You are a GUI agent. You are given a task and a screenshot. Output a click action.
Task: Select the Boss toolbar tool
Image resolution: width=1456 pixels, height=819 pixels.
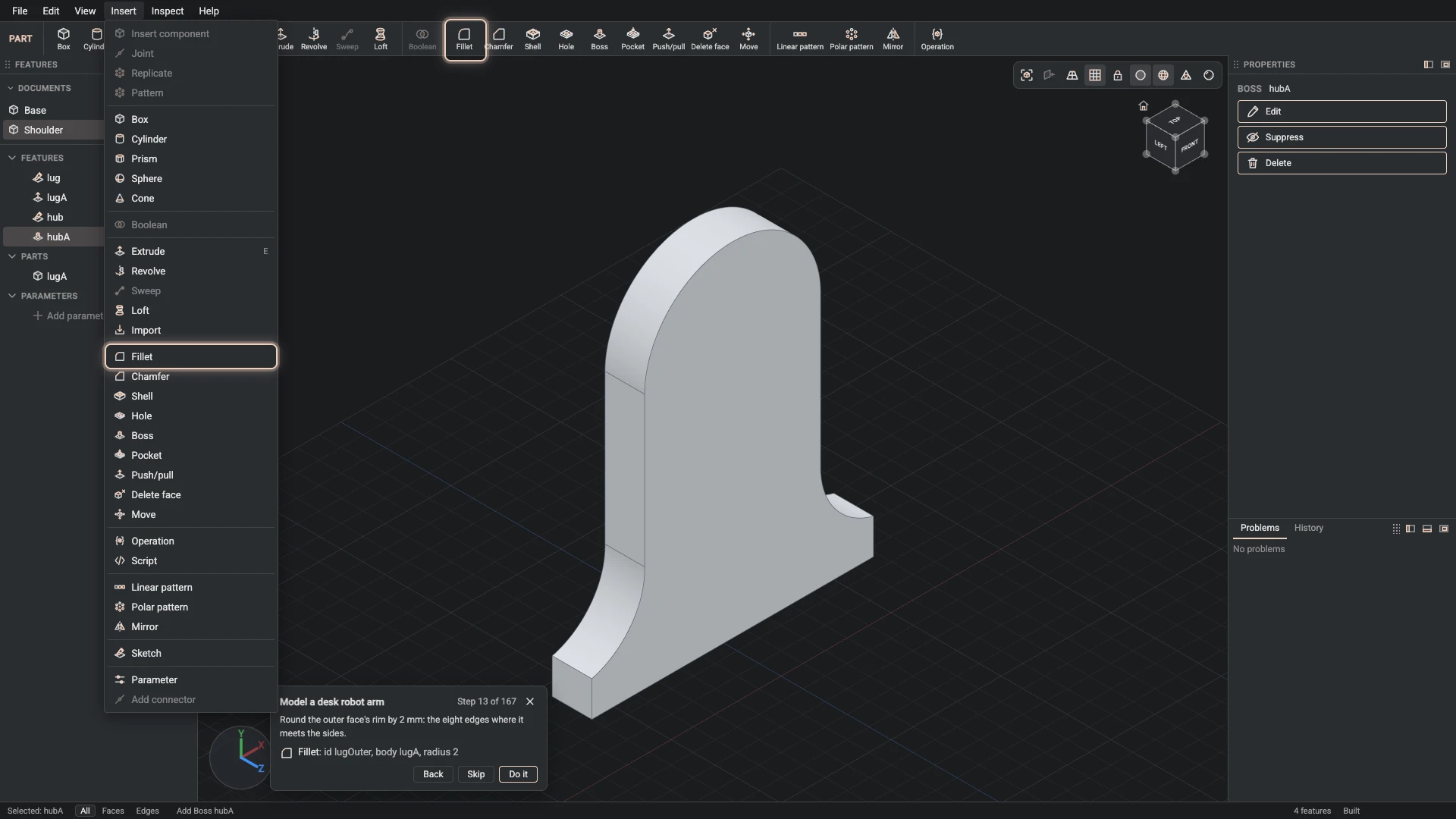(x=600, y=39)
